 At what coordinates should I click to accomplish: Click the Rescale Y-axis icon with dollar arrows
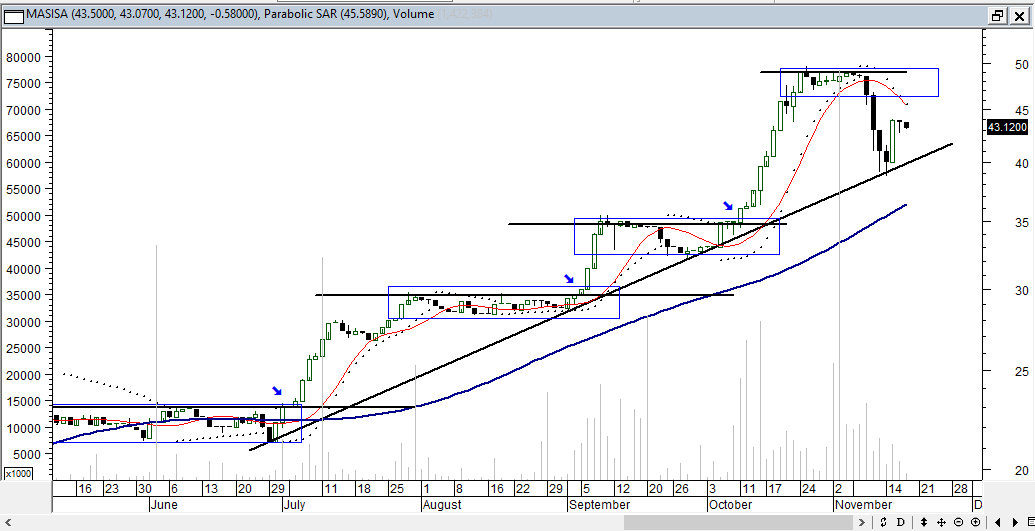(x=883, y=522)
